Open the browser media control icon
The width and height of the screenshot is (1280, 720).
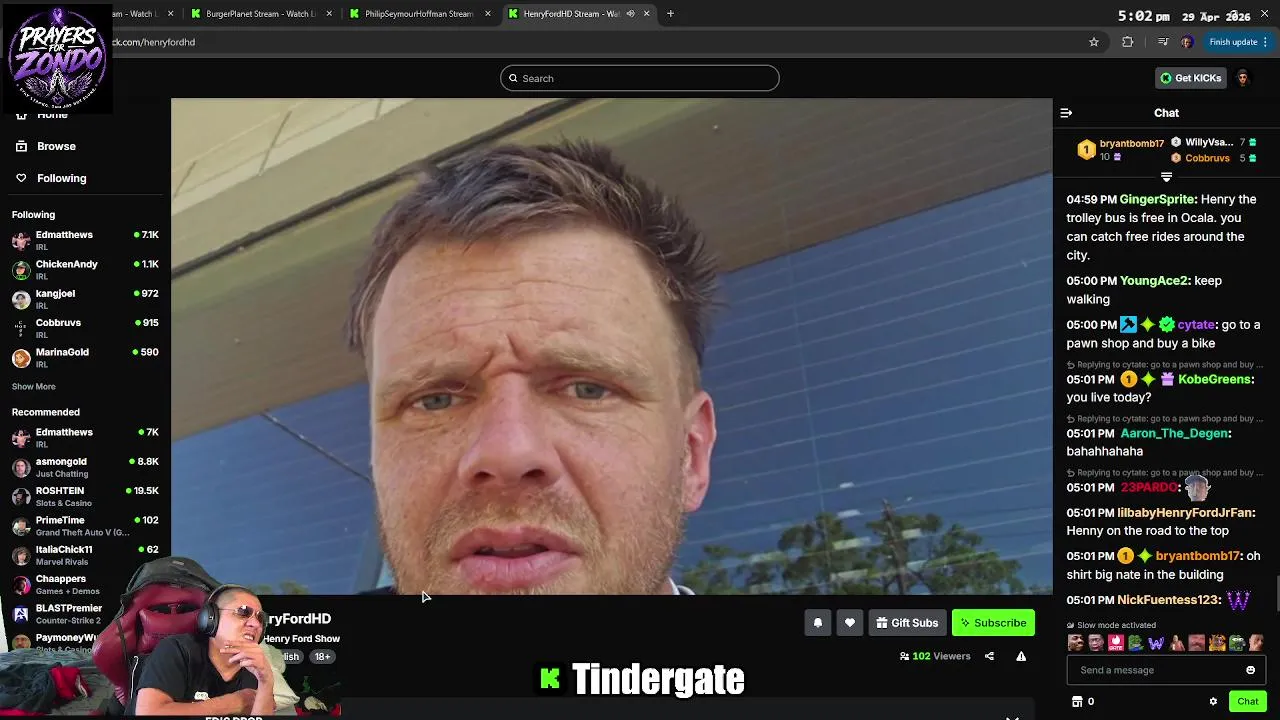1162,42
